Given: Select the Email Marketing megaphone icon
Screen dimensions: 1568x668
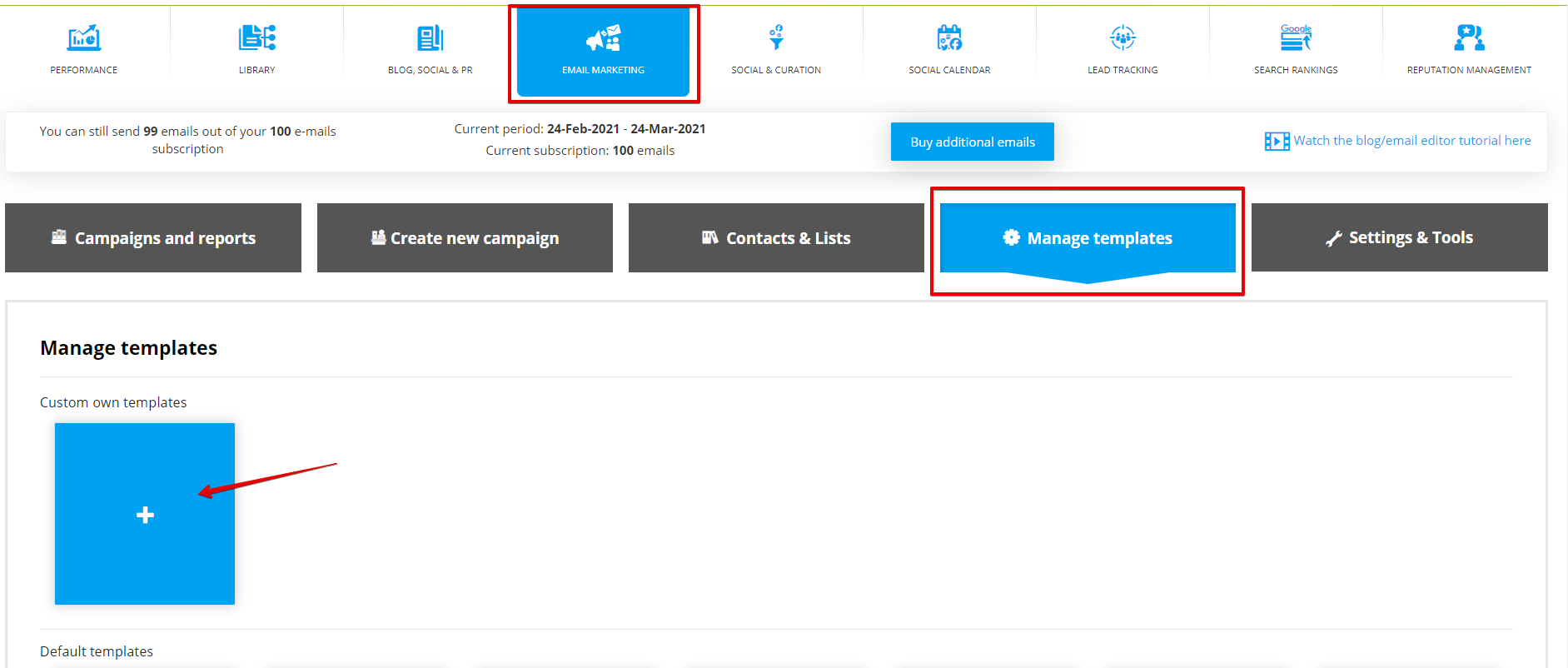Looking at the screenshot, I should (603, 38).
